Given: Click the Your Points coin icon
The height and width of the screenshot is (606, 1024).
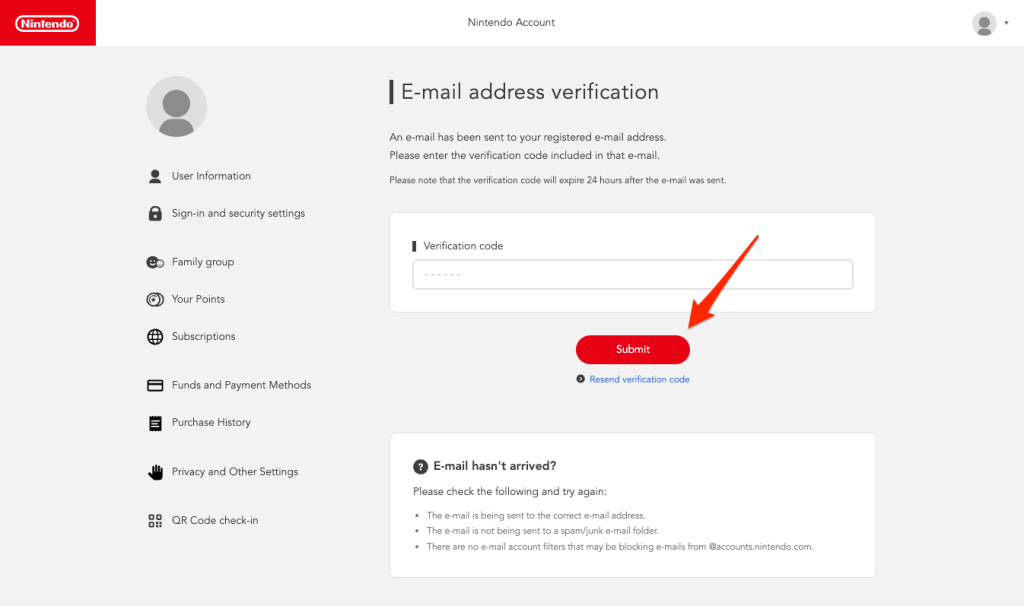Looking at the screenshot, I should (x=155, y=299).
